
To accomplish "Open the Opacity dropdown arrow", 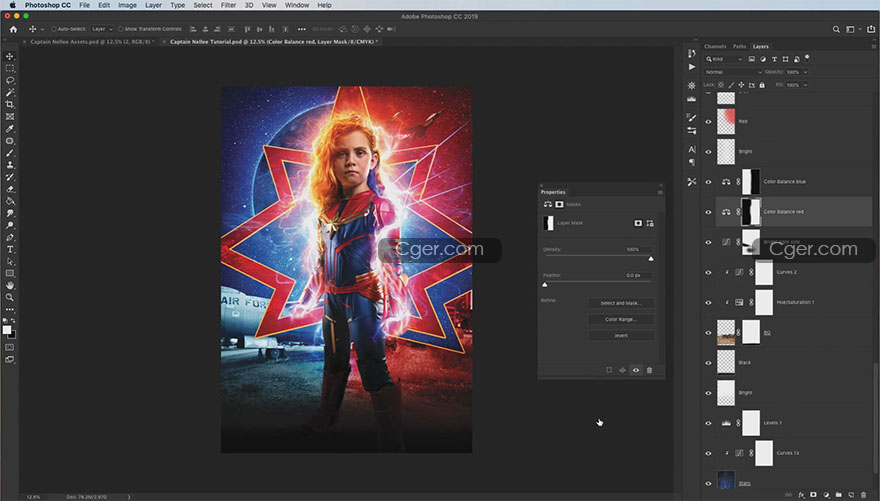I will point(806,72).
